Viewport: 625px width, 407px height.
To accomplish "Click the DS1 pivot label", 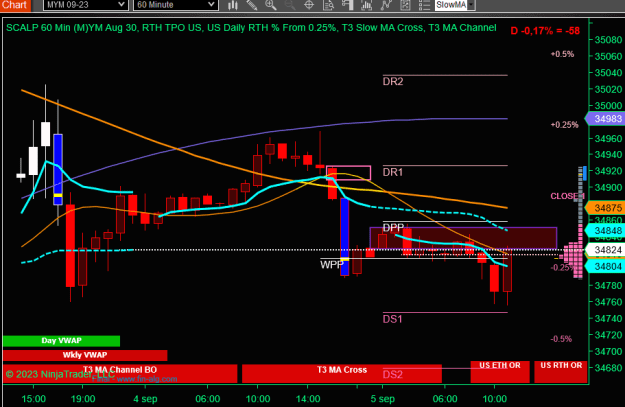I will click(393, 319).
